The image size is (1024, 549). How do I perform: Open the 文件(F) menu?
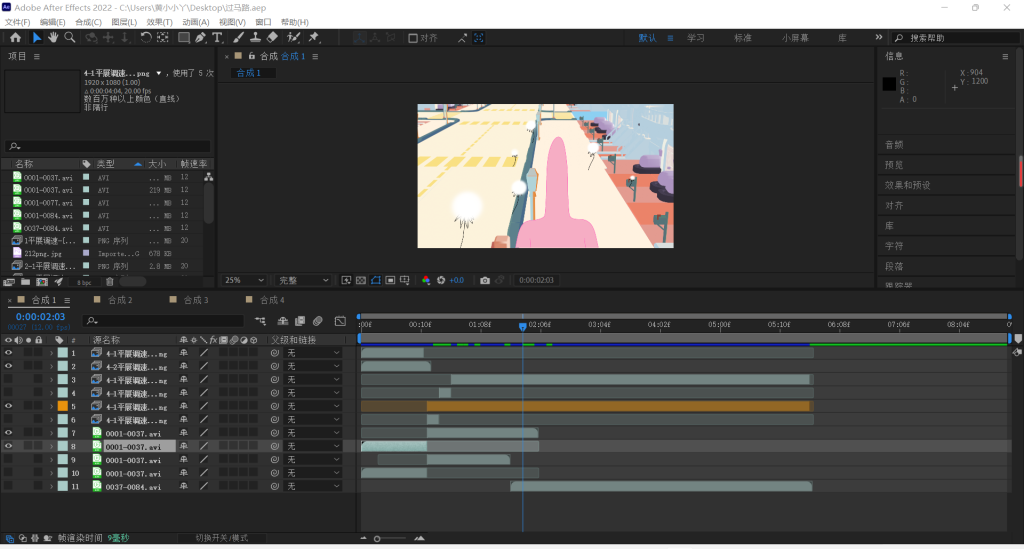17,22
